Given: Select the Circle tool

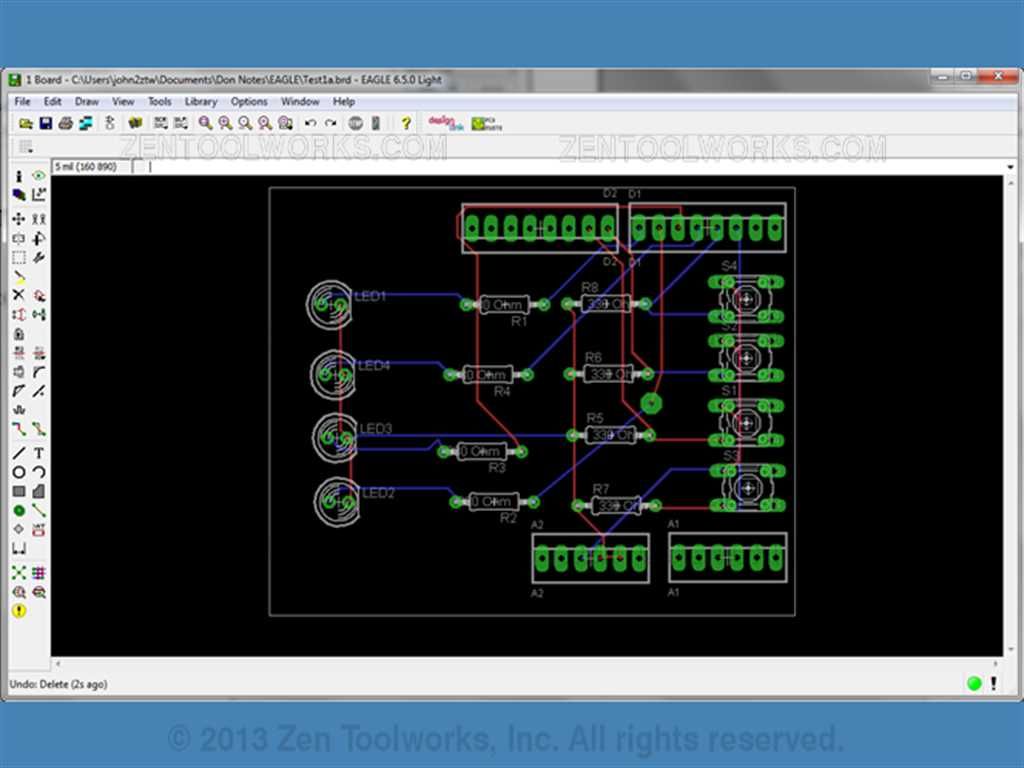Looking at the screenshot, I should pyautogui.click(x=19, y=472).
